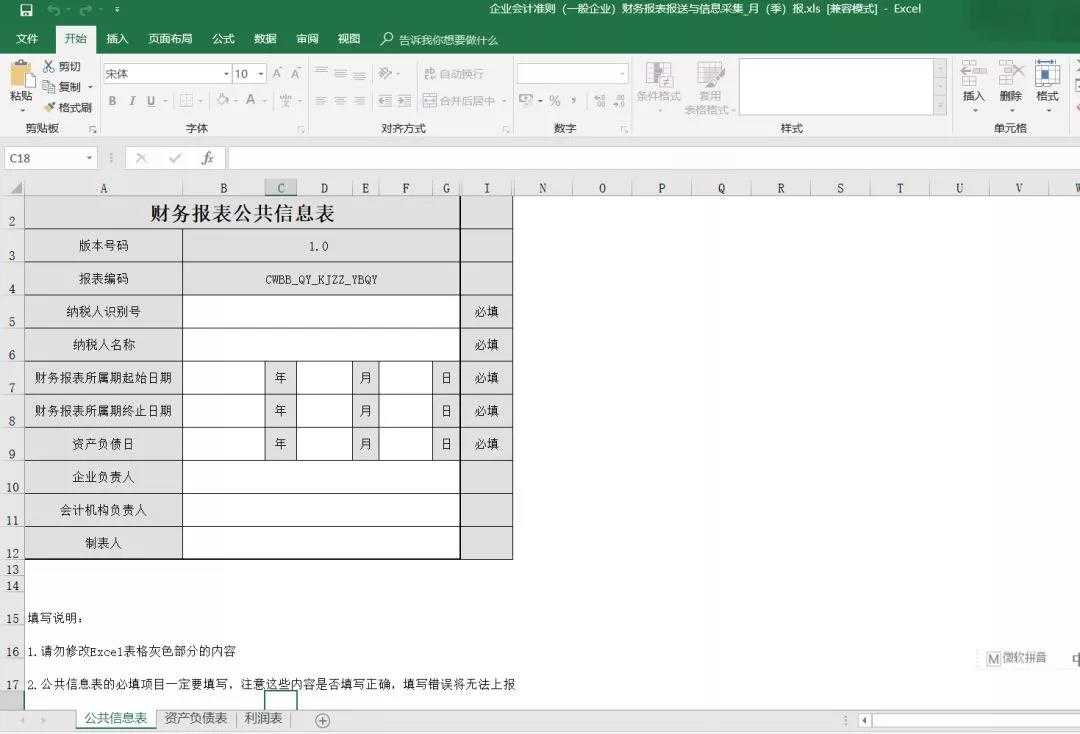Merge and center cells (合并后居中)
The height and width of the screenshot is (734, 1080).
(x=462, y=100)
